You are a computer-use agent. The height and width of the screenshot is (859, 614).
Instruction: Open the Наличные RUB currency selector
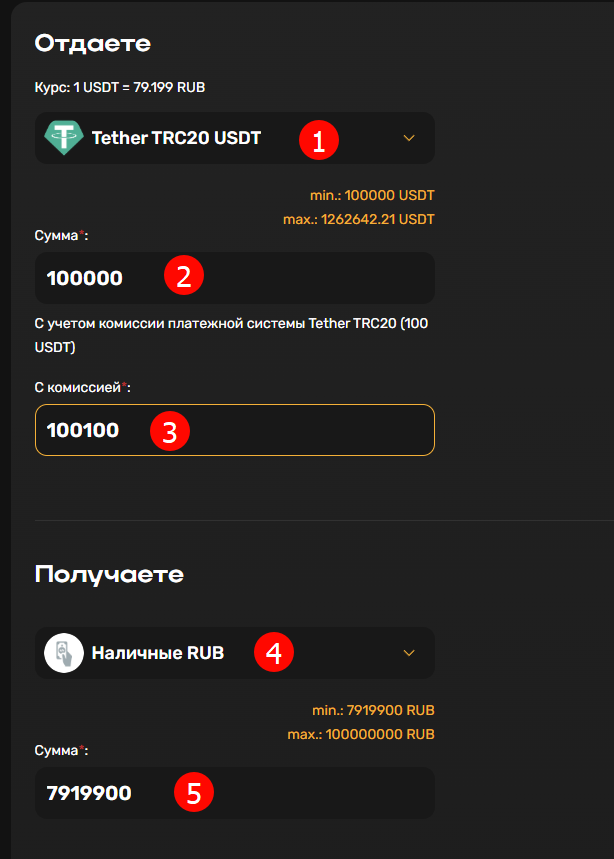pos(234,653)
